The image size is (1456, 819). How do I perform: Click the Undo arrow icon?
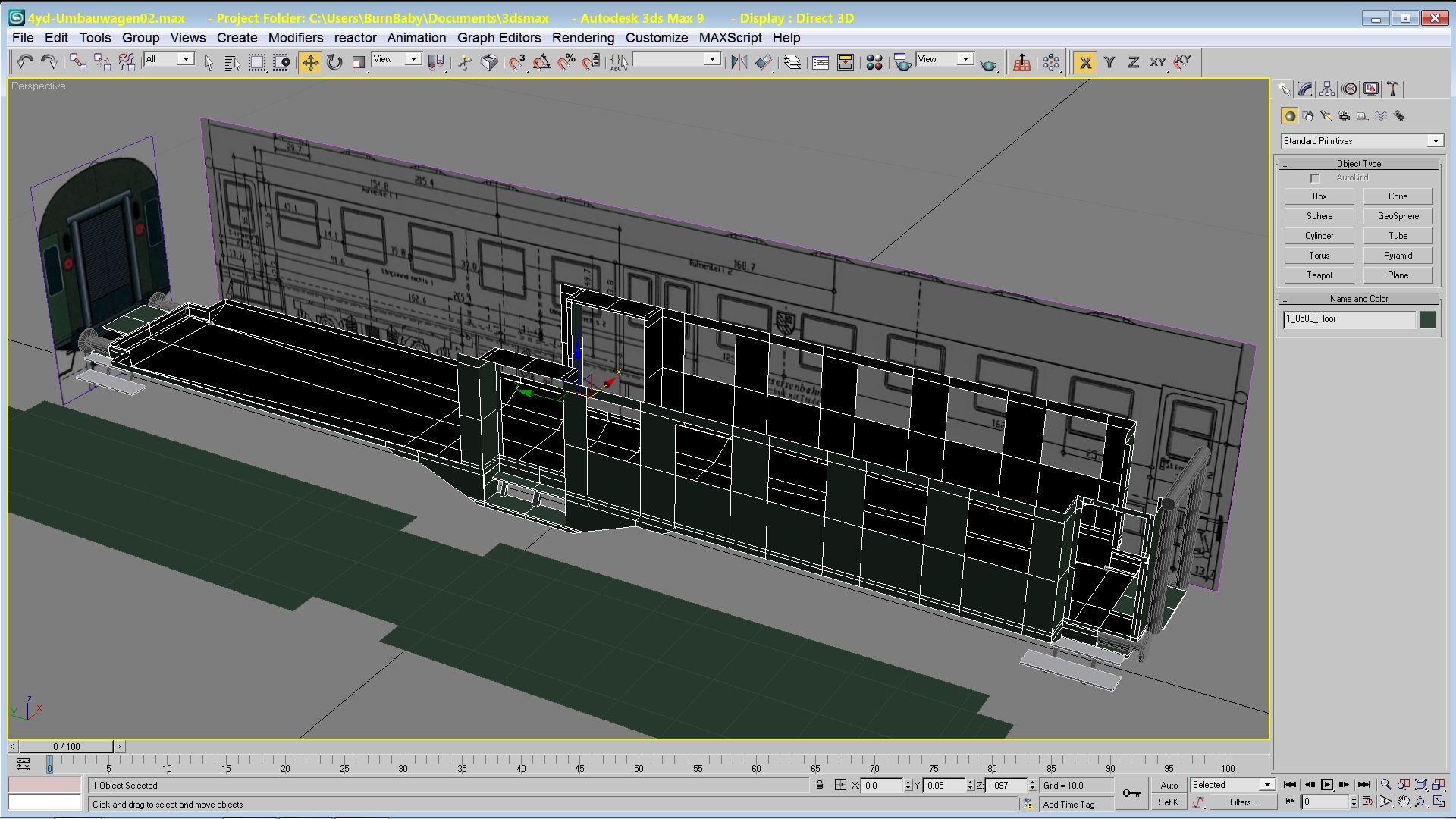tap(25, 62)
